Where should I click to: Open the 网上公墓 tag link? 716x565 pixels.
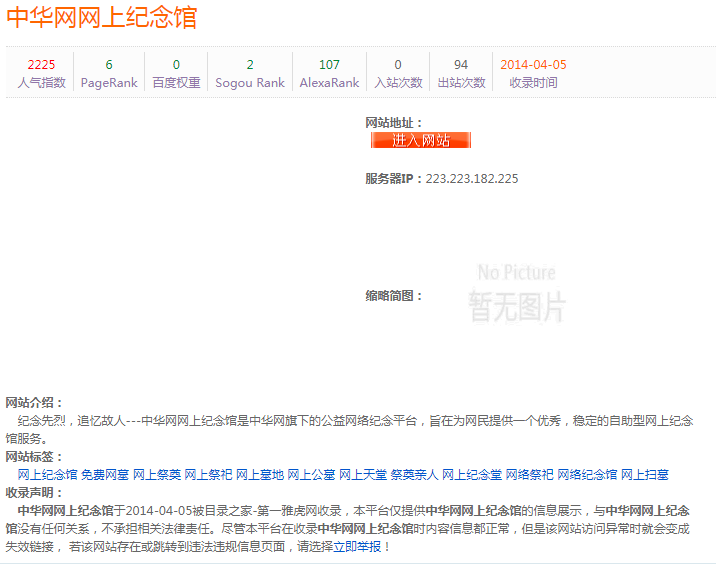[311, 475]
